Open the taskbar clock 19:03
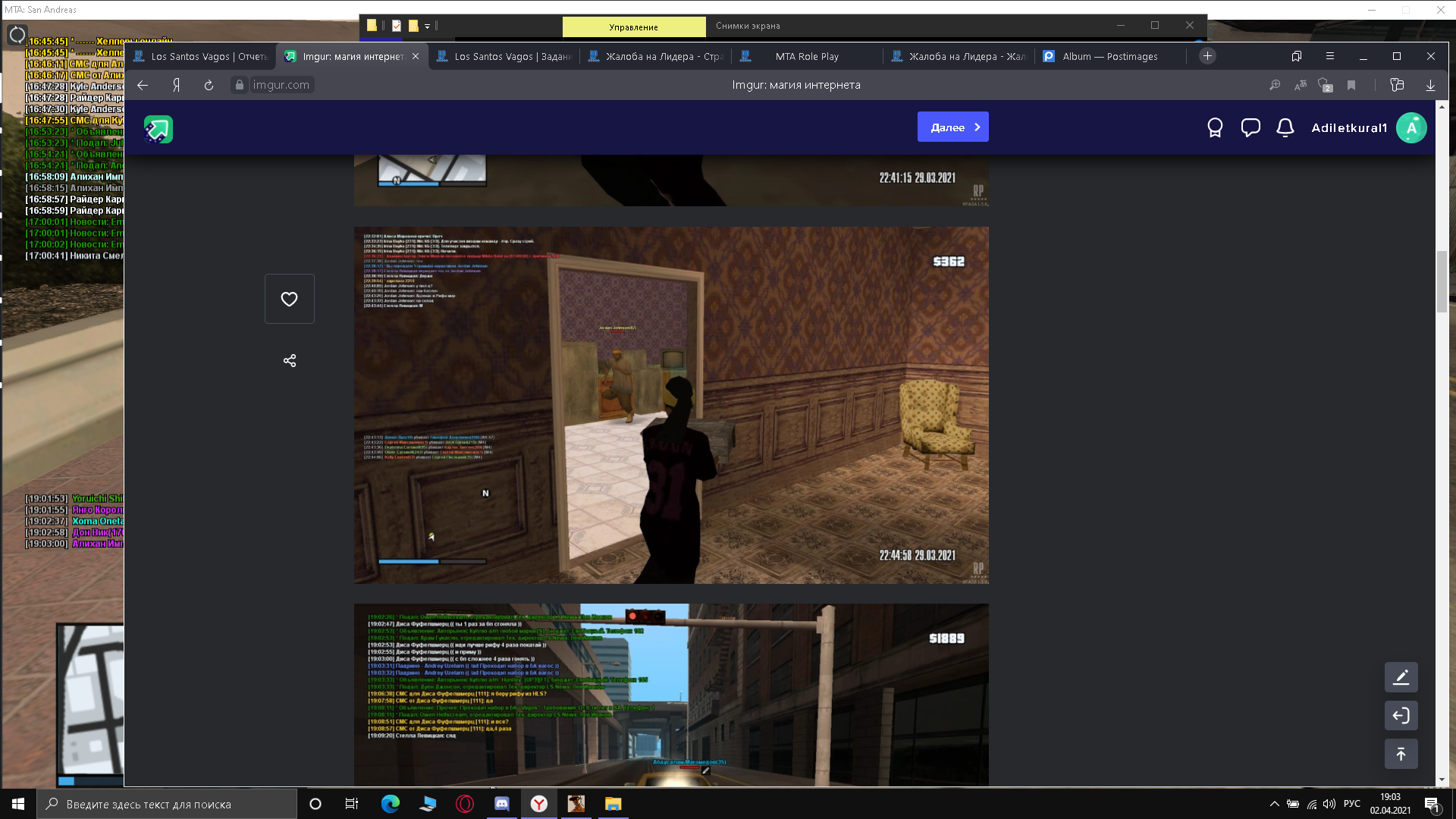This screenshot has height=819, width=1456. point(1390,804)
